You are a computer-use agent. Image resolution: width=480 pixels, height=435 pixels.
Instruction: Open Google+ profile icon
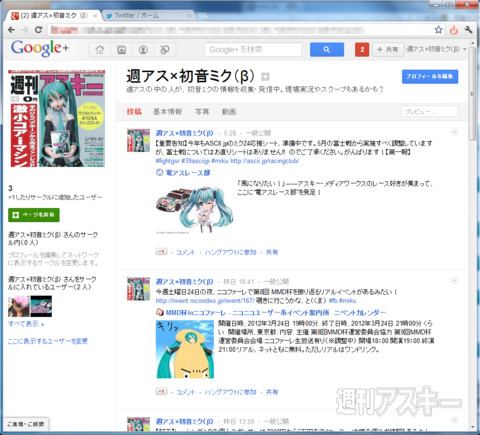point(143,50)
